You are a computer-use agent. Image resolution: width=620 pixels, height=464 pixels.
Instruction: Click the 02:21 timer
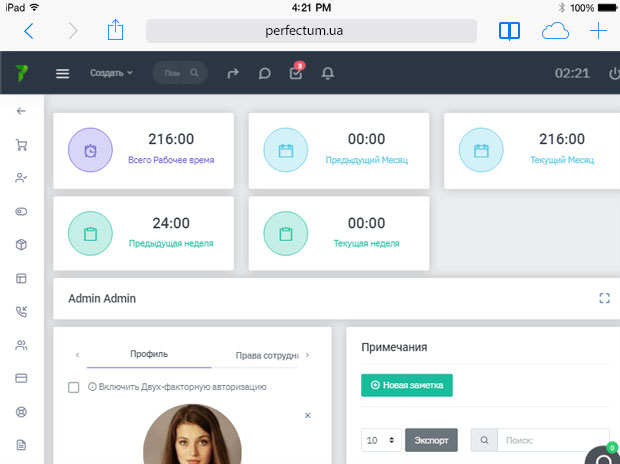[x=572, y=73]
